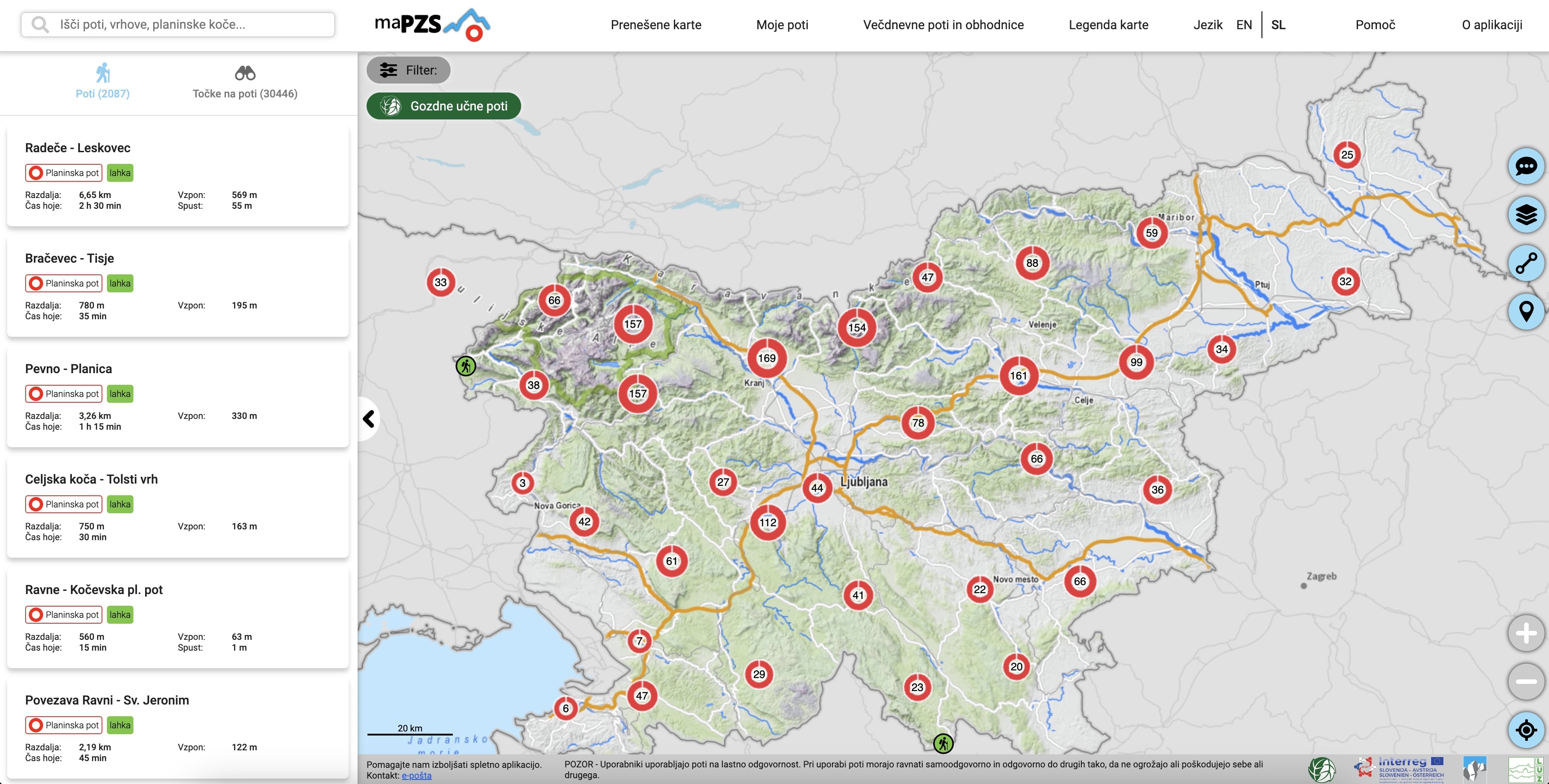Switch interface language to EN
The width and height of the screenshot is (1549, 784).
point(1244,25)
